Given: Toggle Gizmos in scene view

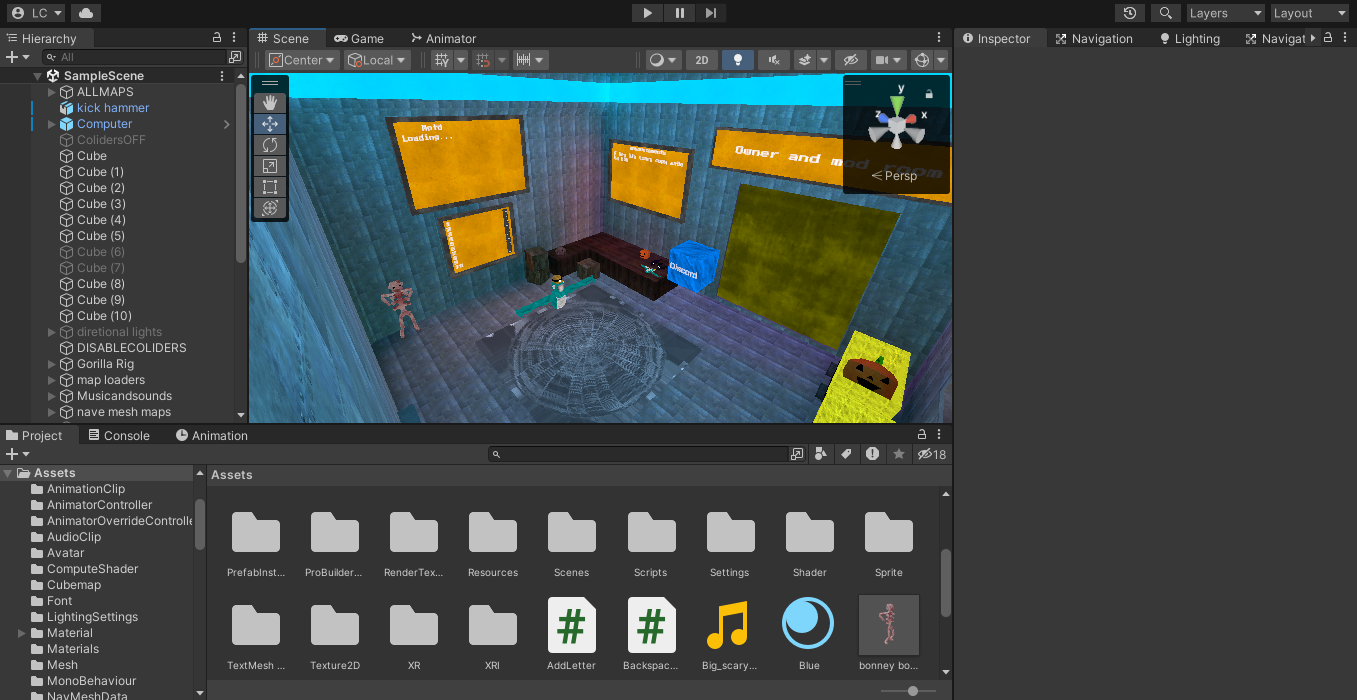Looking at the screenshot, I should [923, 60].
